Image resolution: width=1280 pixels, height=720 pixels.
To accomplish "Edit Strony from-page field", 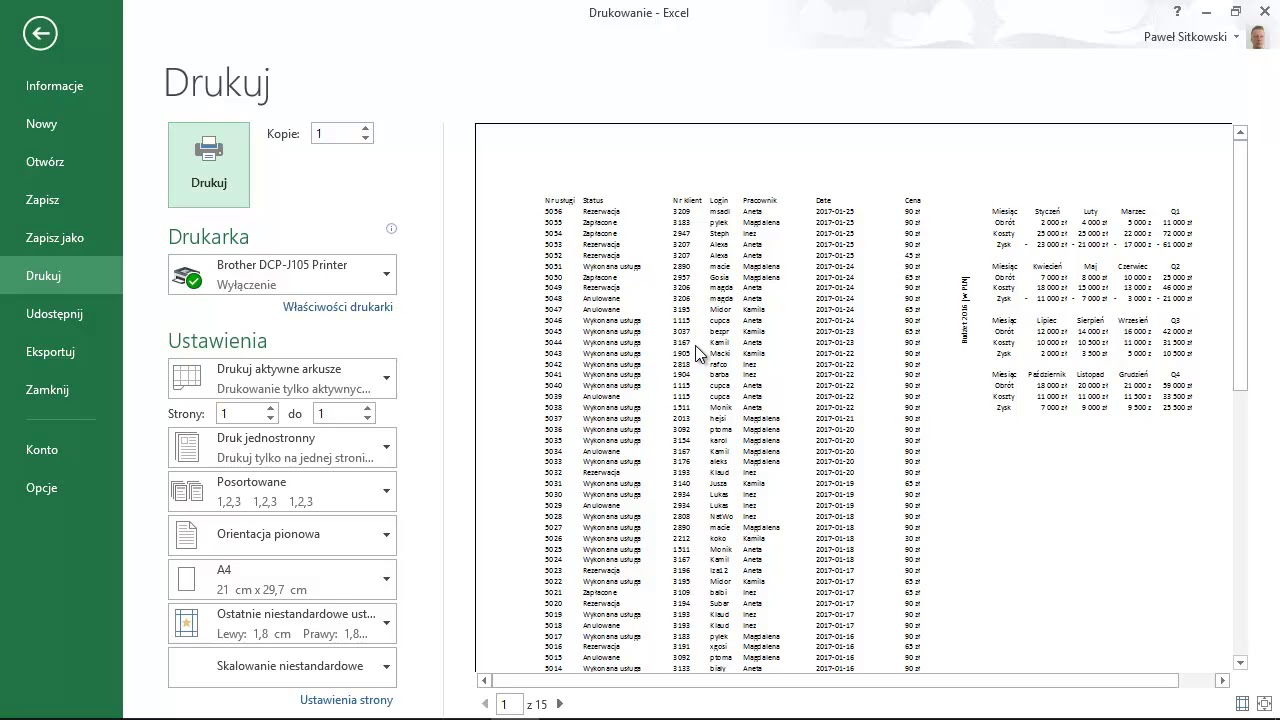I will click(239, 413).
